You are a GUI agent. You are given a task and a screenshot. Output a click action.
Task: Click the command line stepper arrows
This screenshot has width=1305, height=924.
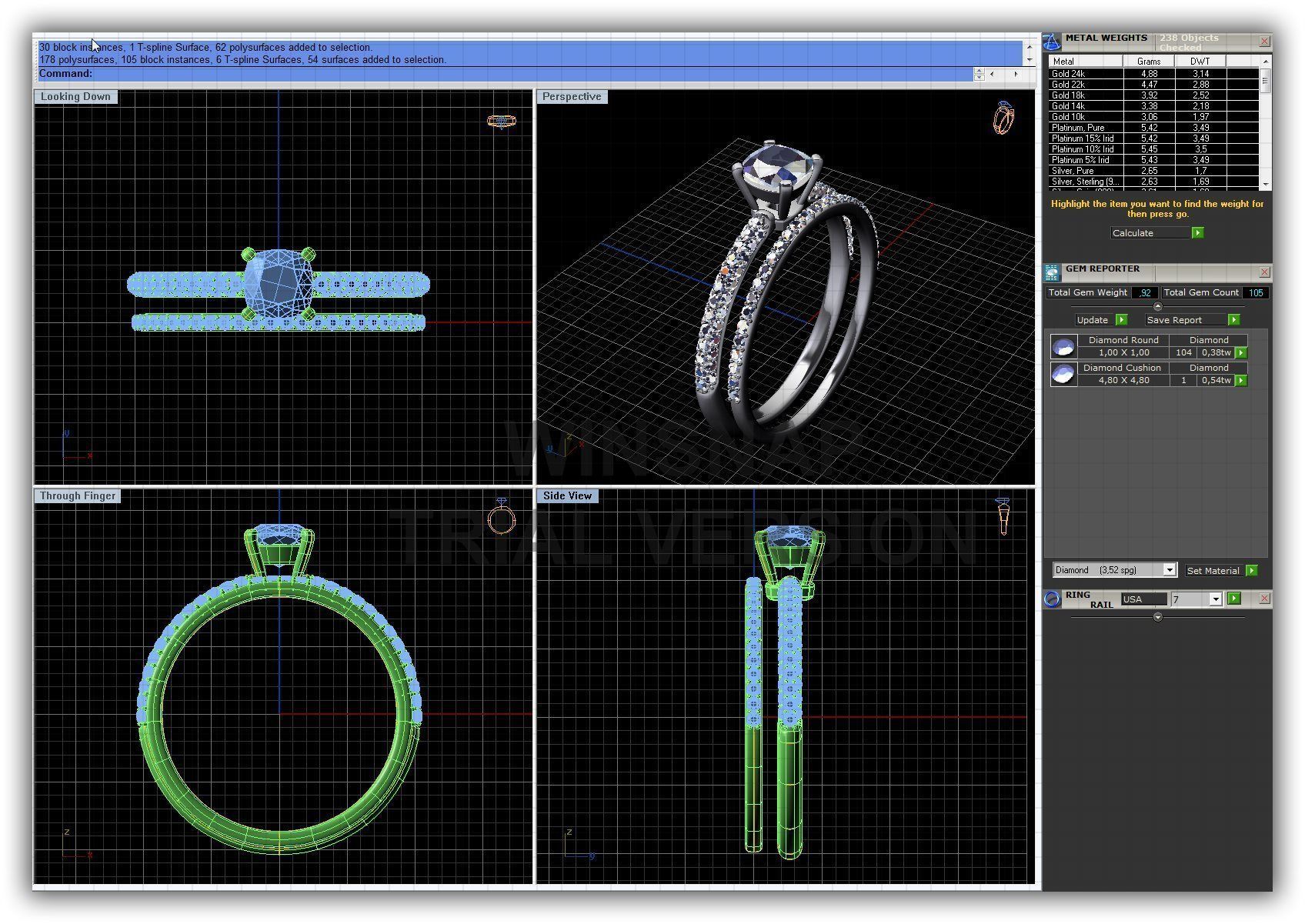point(979,74)
